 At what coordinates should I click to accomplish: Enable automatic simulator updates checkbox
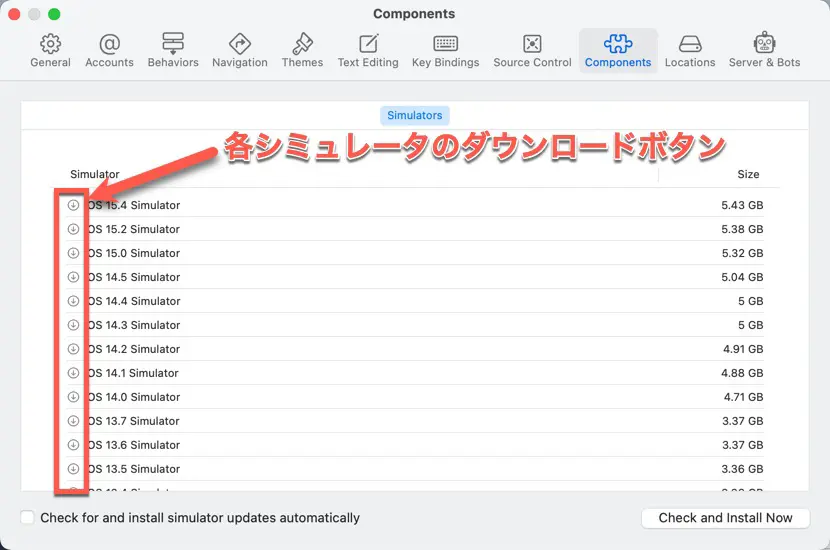pyautogui.click(x=27, y=517)
